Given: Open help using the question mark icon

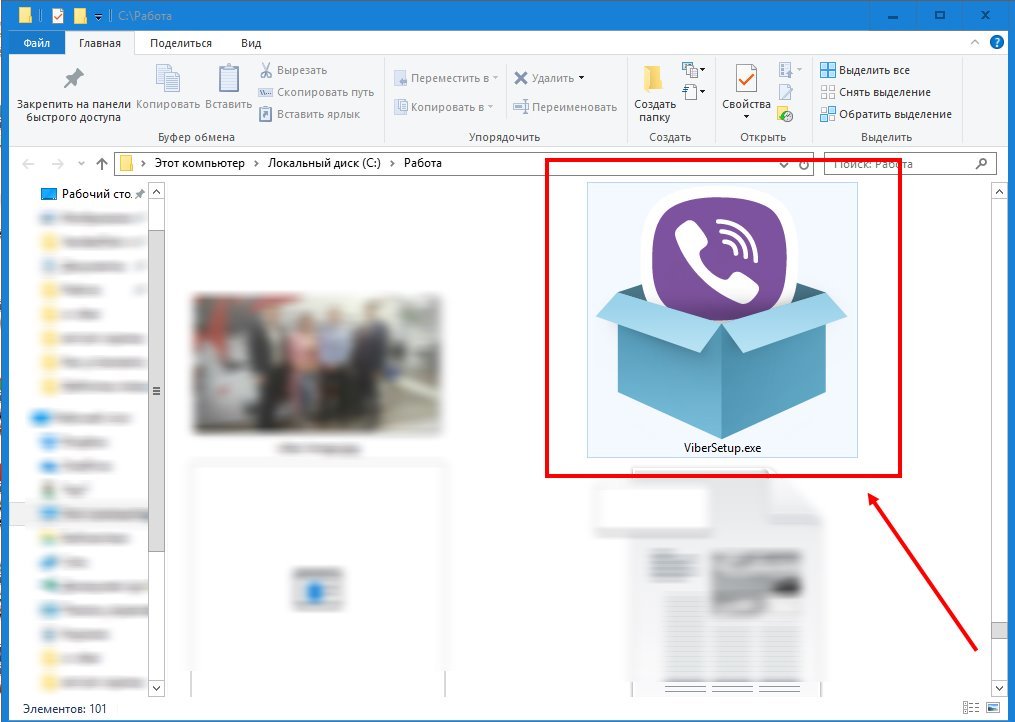Looking at the screenshot, I should pyautogui.click(x=998, y=42).
